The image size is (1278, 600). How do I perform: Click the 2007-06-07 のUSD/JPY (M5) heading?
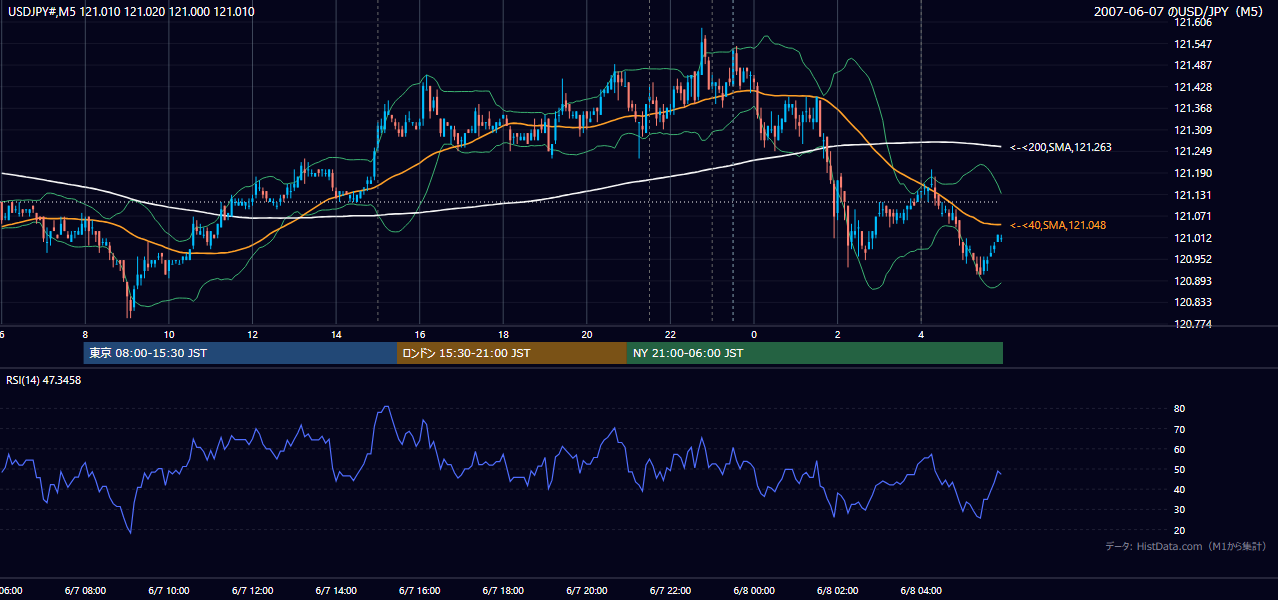click(1181, 12)
